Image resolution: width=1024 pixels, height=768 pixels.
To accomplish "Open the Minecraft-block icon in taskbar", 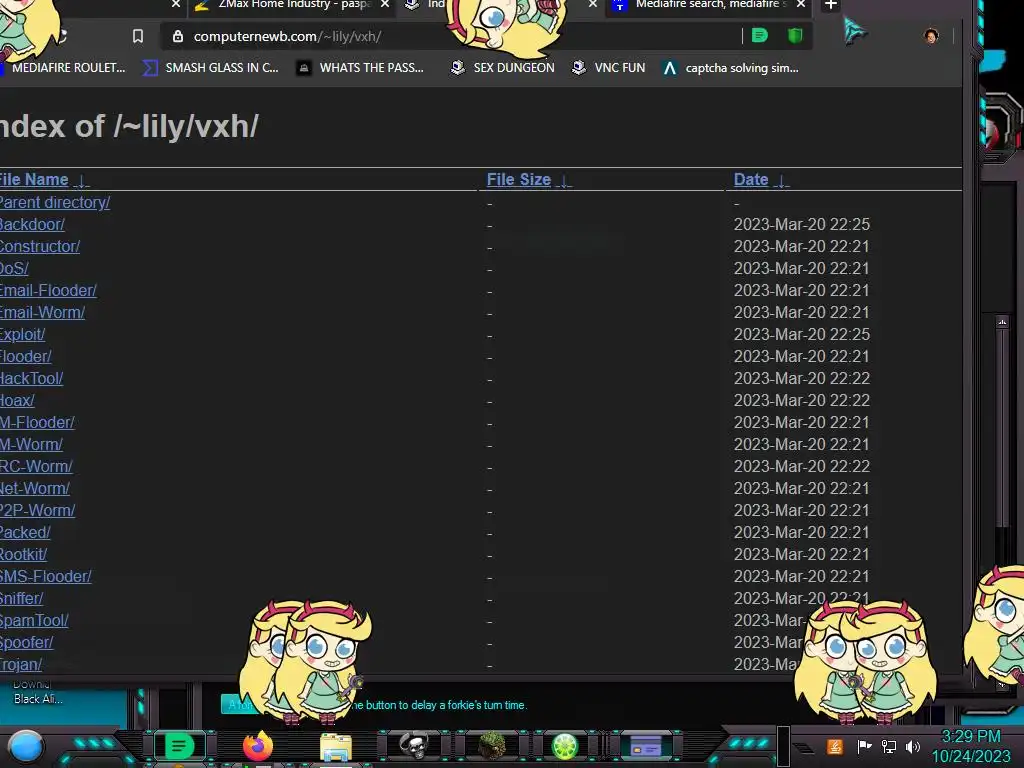I will pos(491,746).
